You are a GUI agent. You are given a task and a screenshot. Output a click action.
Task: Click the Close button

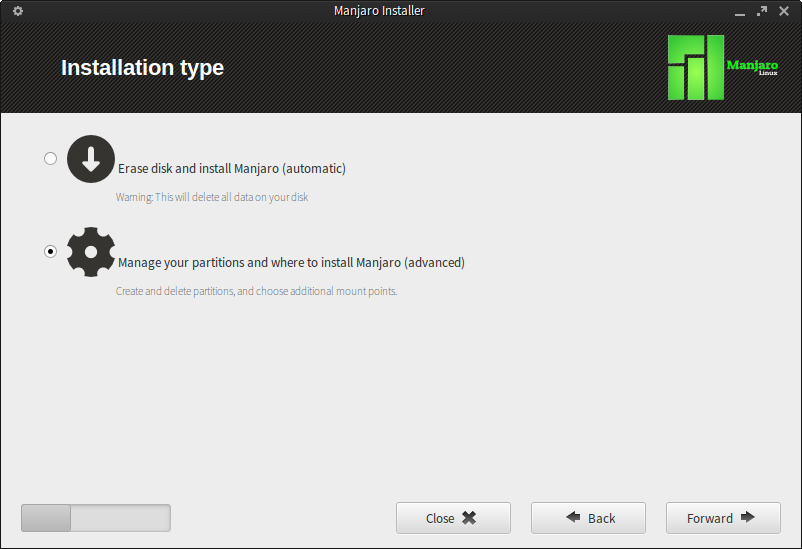click(x=453, y=518)
